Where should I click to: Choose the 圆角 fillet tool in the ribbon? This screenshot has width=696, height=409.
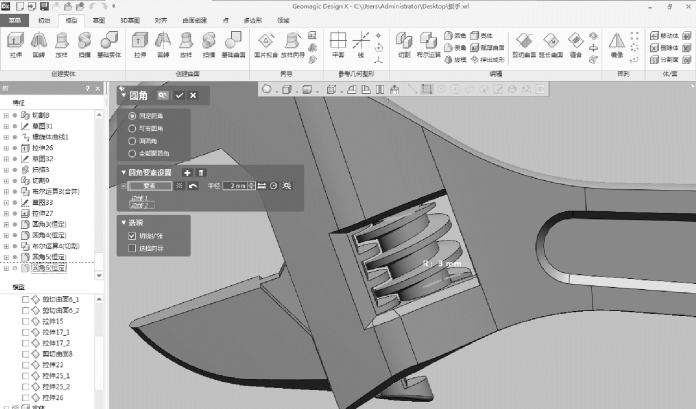(x=455, y=36)
